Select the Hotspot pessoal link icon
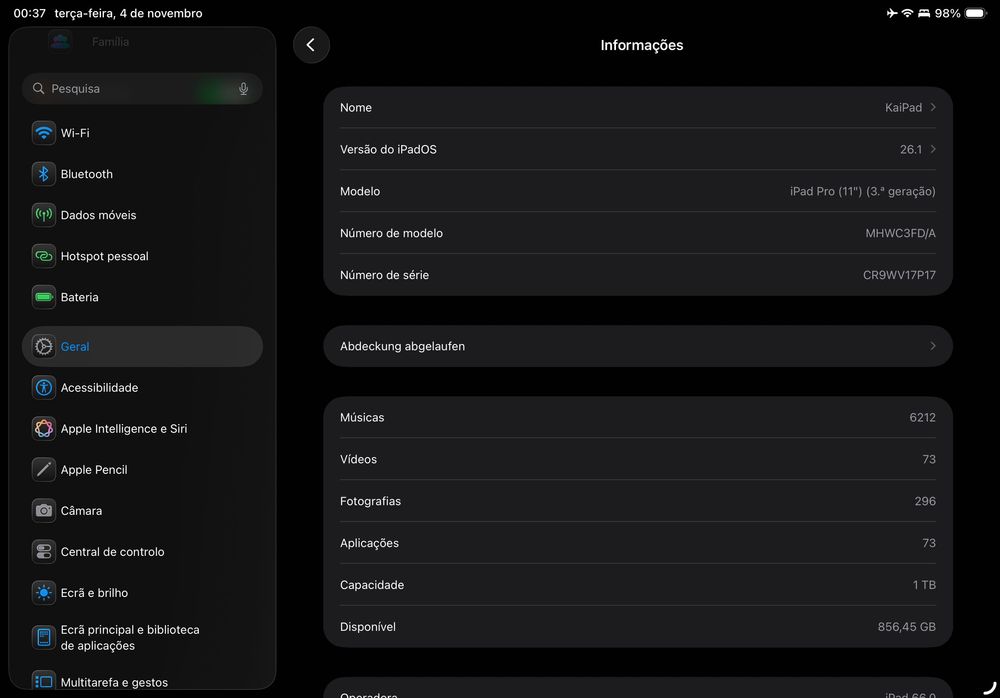 (x=43, y=256)
